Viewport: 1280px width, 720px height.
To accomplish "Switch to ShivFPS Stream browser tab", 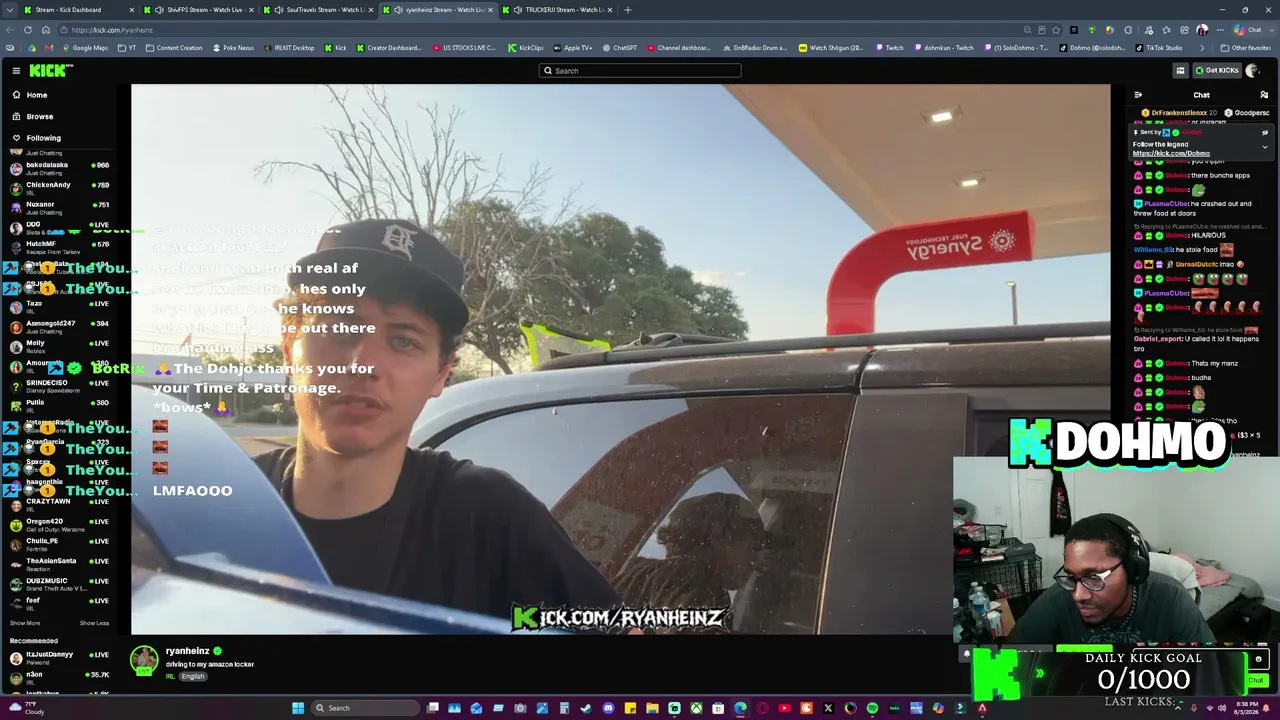I will tap(199, 10).
